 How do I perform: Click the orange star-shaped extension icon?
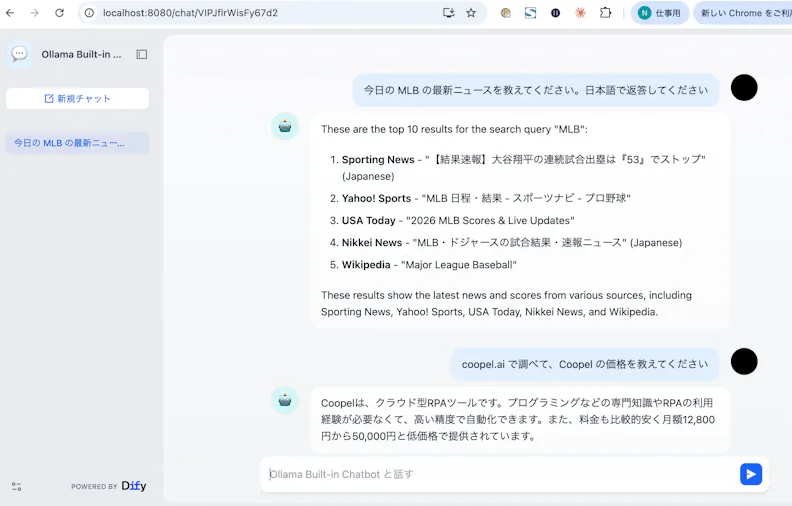pos(580,13)
